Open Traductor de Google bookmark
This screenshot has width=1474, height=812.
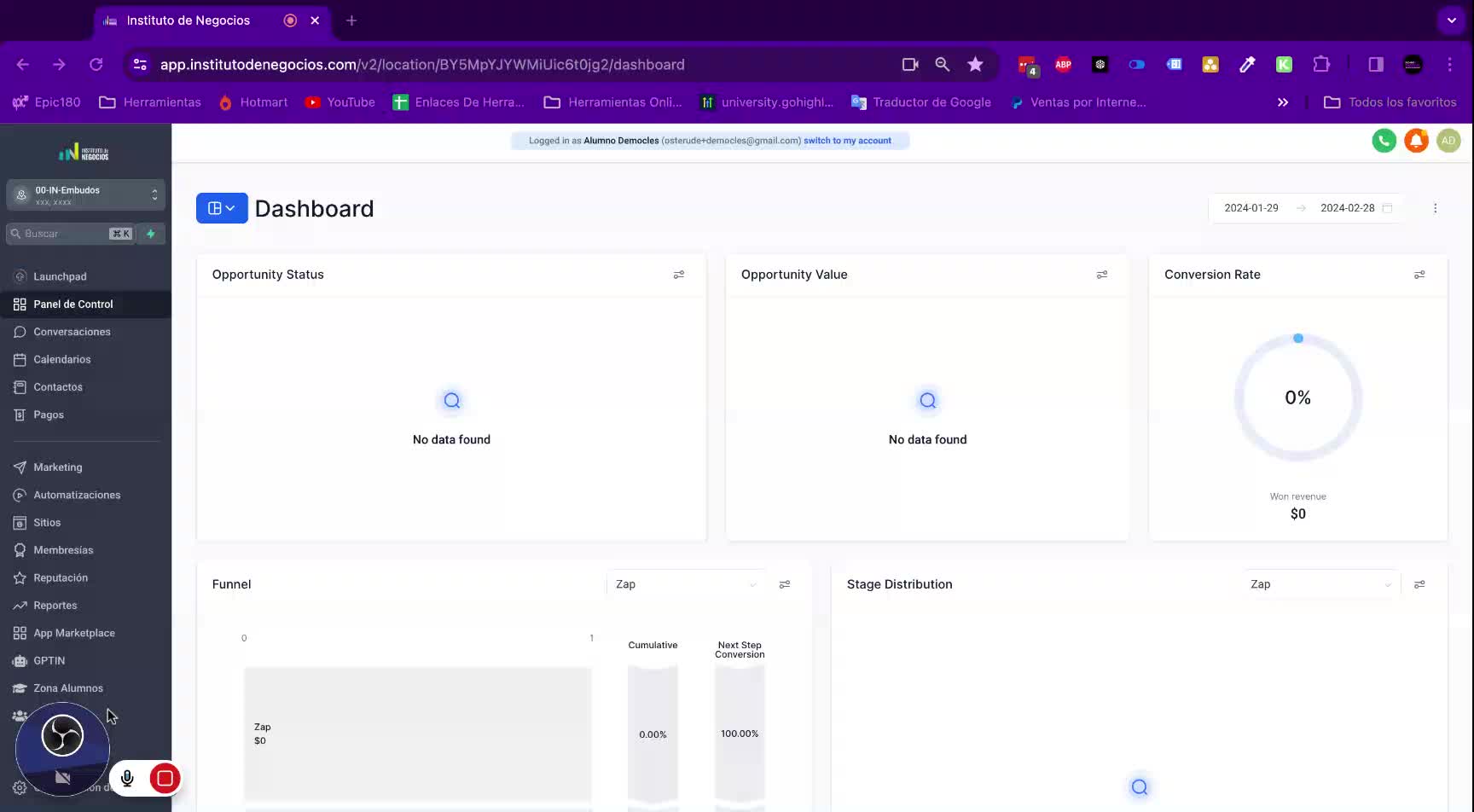point(921,102)
